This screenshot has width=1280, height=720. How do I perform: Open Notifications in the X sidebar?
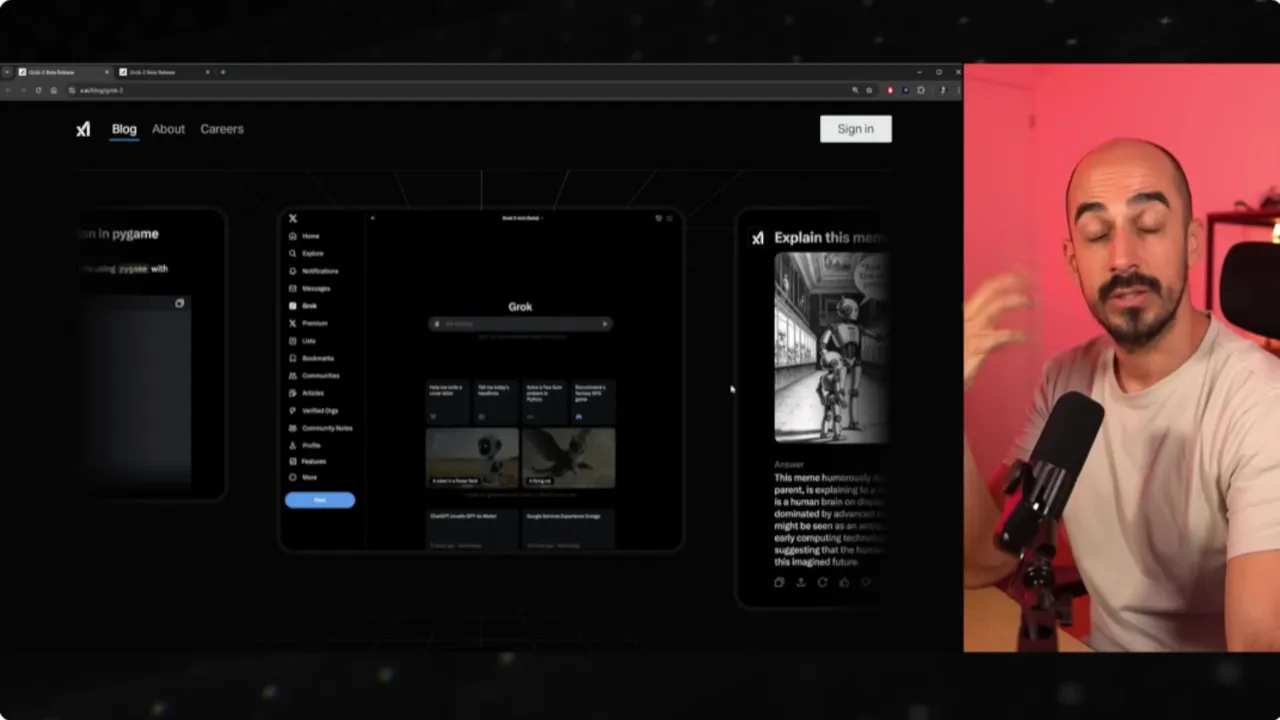tap(314, 271)
